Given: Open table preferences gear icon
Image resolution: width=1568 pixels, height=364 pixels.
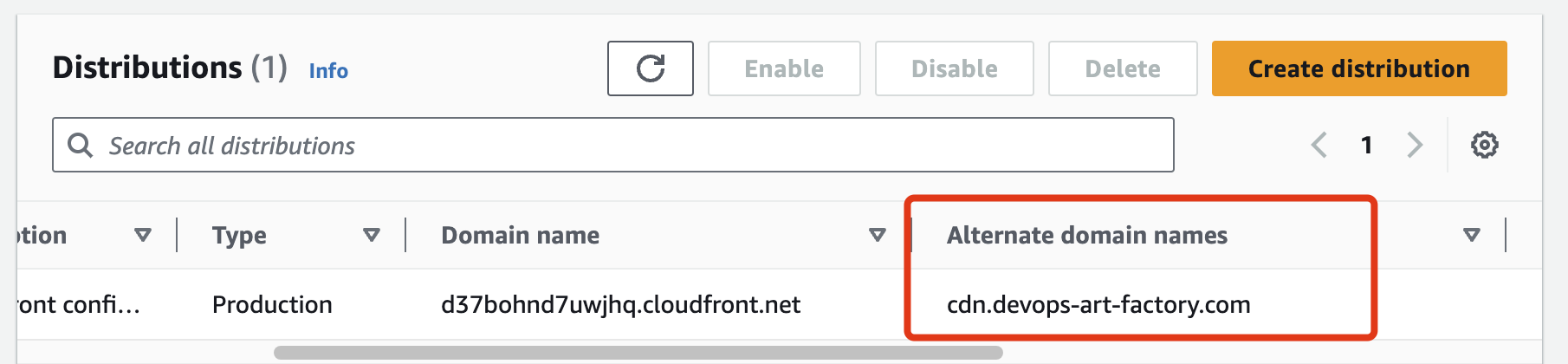Looking at the screenshot, I should [x=1485, y=145].
